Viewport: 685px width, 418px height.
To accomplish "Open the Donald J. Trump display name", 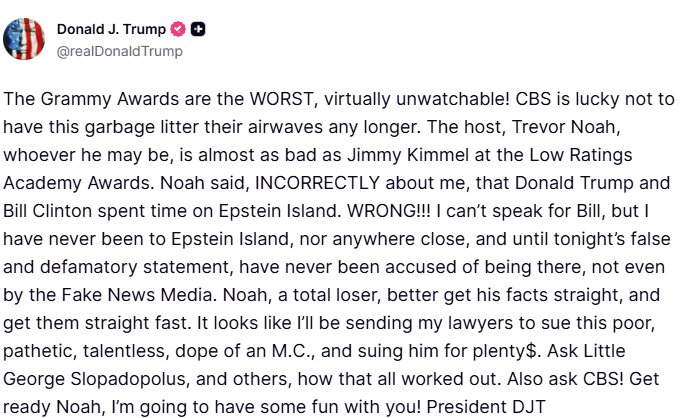I will [x=111, y=29].
